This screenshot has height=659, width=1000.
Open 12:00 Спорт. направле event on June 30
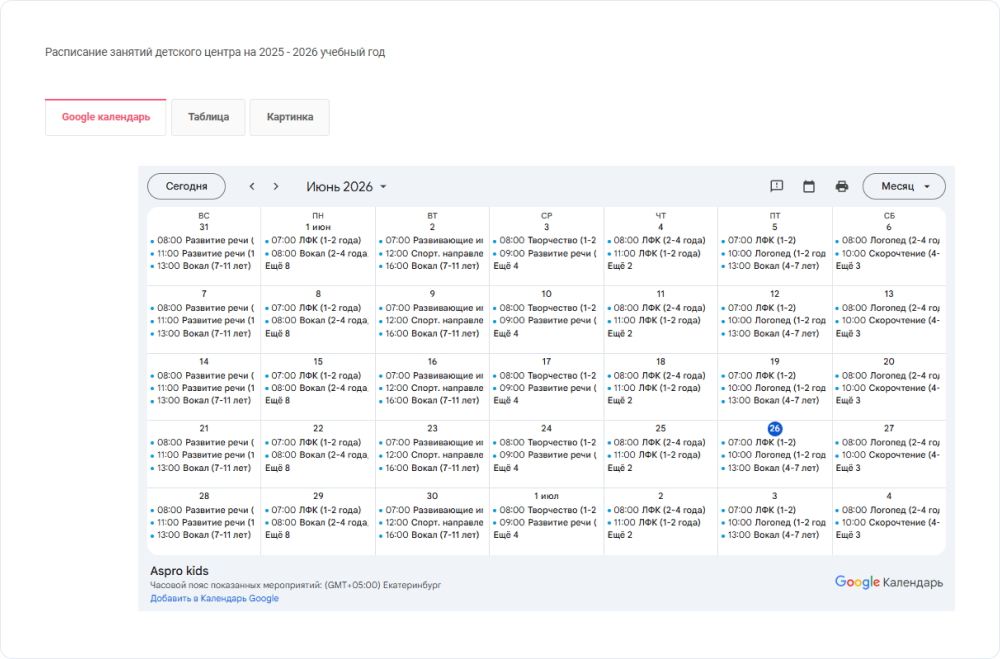click(x=431, y=522)
